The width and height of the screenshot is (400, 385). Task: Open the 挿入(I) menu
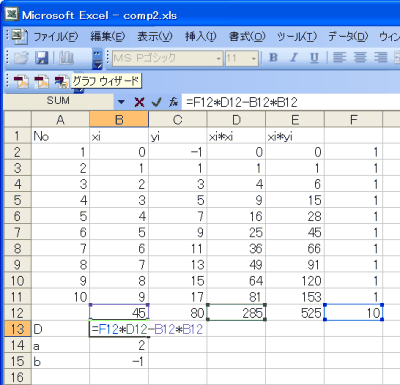pyautogui.click(x=201, y=36)
